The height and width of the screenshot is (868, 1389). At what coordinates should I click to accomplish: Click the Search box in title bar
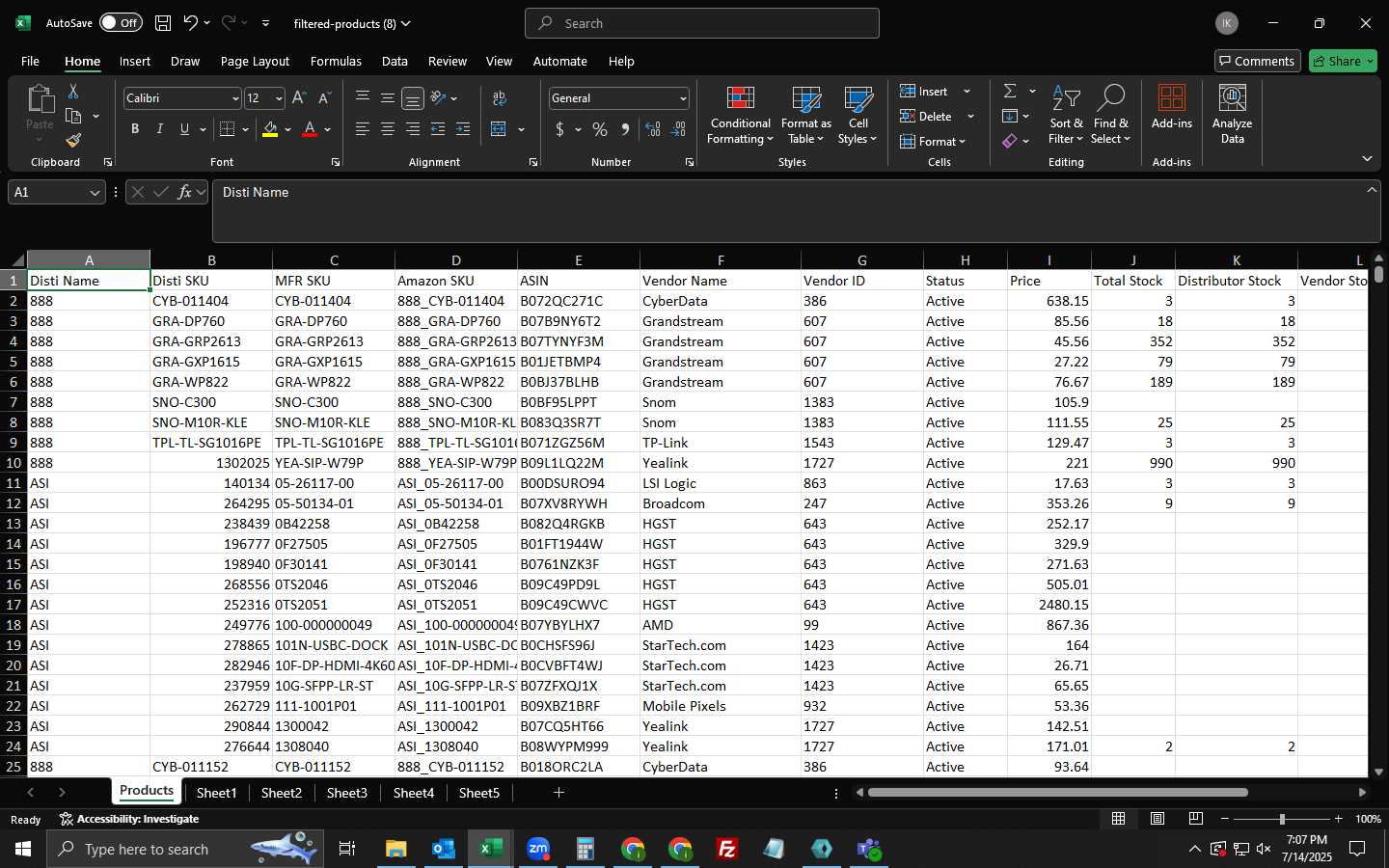pyautogui.click(x=702, y=23)
